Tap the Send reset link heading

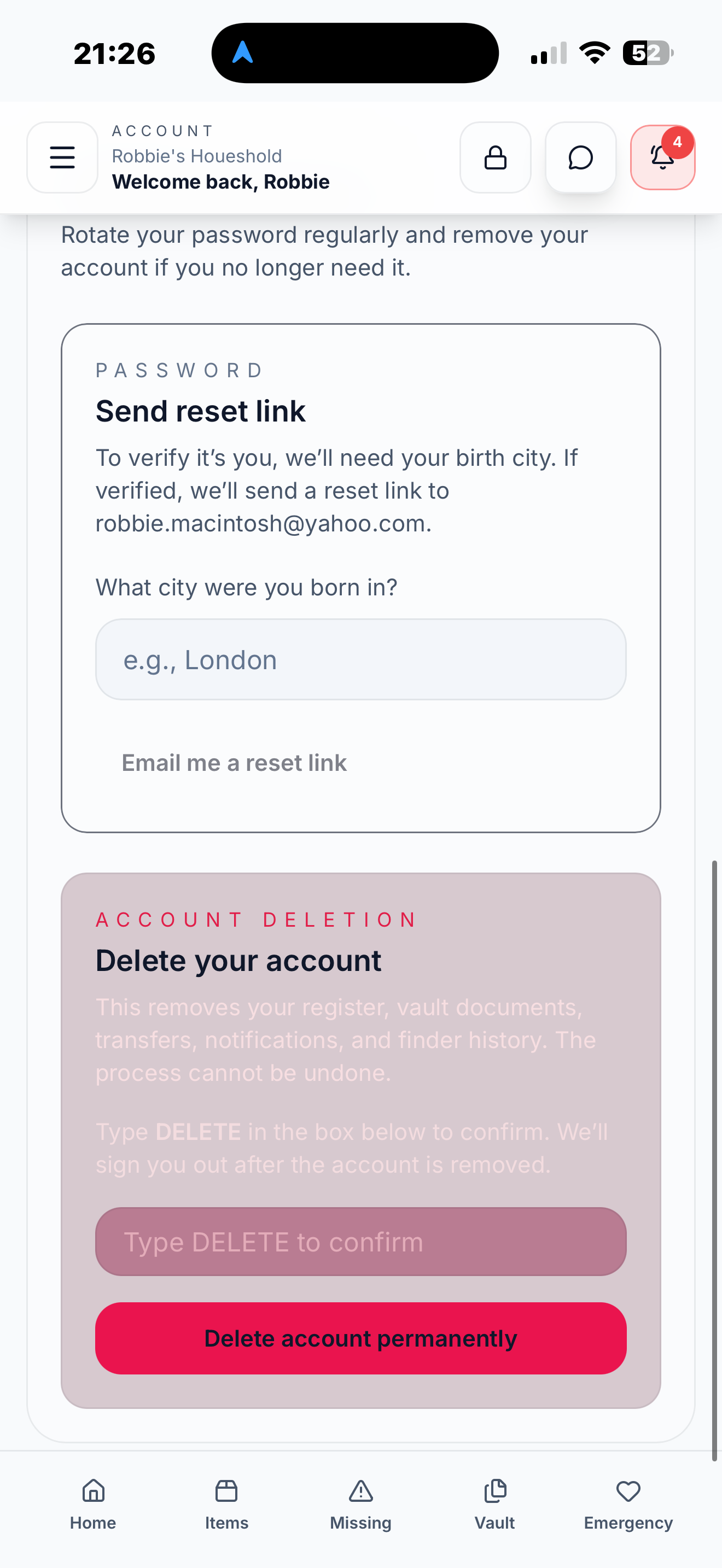200,411
